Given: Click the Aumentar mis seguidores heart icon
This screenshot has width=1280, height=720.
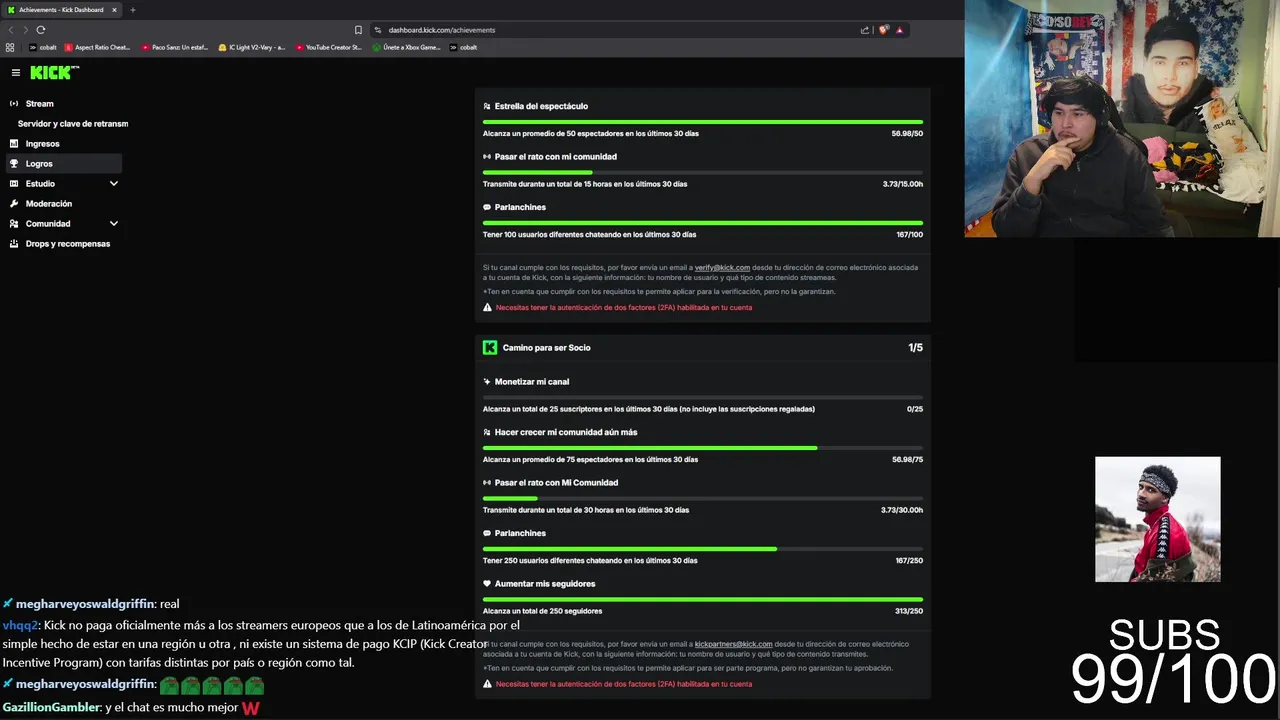Looking at the screenshot, I should pyautogui.click(x=487, y=584).
